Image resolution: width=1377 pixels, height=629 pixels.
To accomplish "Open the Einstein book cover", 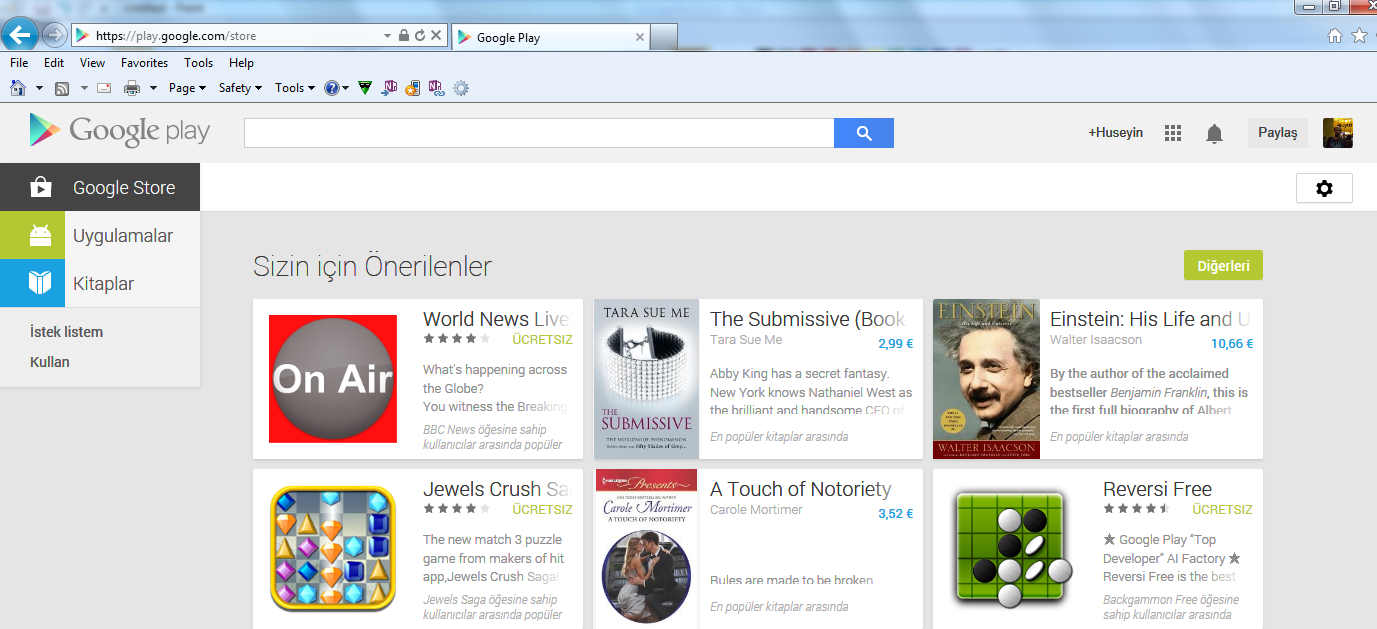I will (986, 379).
